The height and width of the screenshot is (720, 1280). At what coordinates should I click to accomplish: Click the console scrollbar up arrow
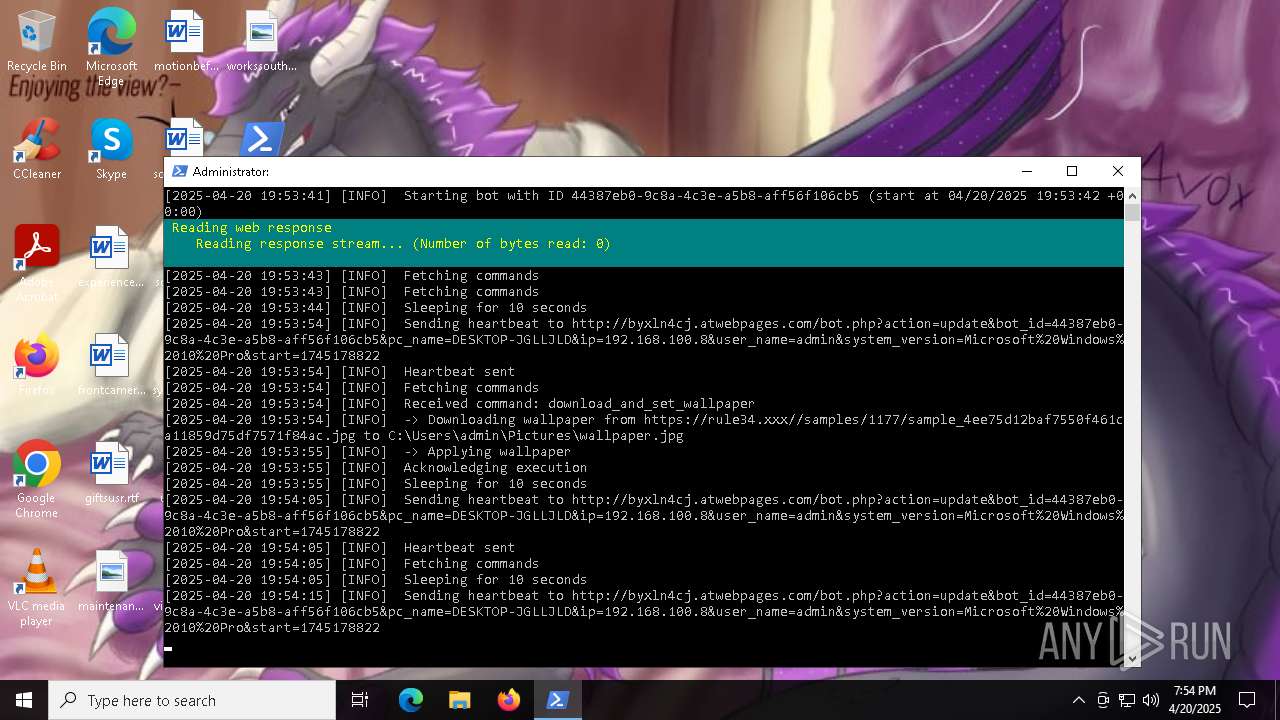click(x=1132, y=196)
